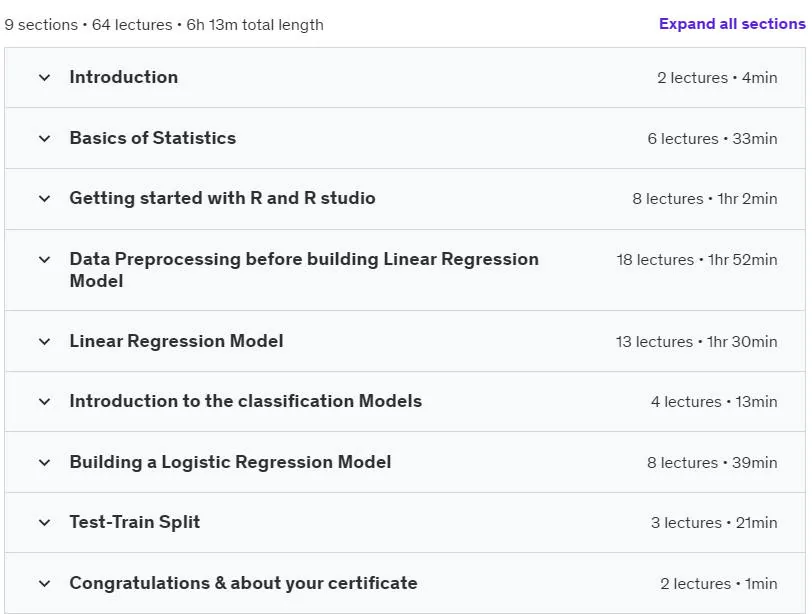Image resolution: width=812 pixels, height=614 pixels.
Task: Open Data Preprocessing before building Linear Regression
Action: coord(304,270)
